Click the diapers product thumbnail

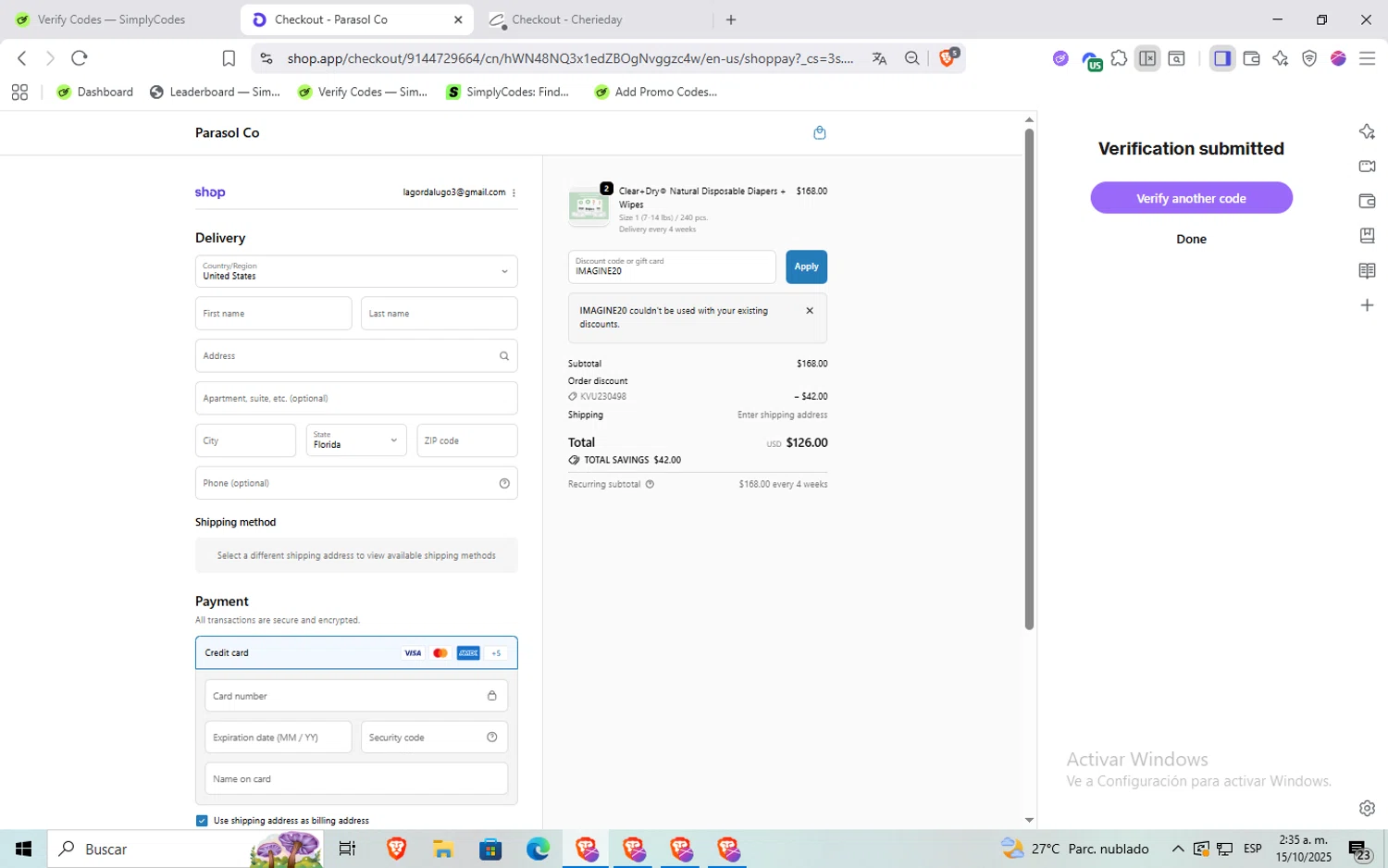point(589,205)
